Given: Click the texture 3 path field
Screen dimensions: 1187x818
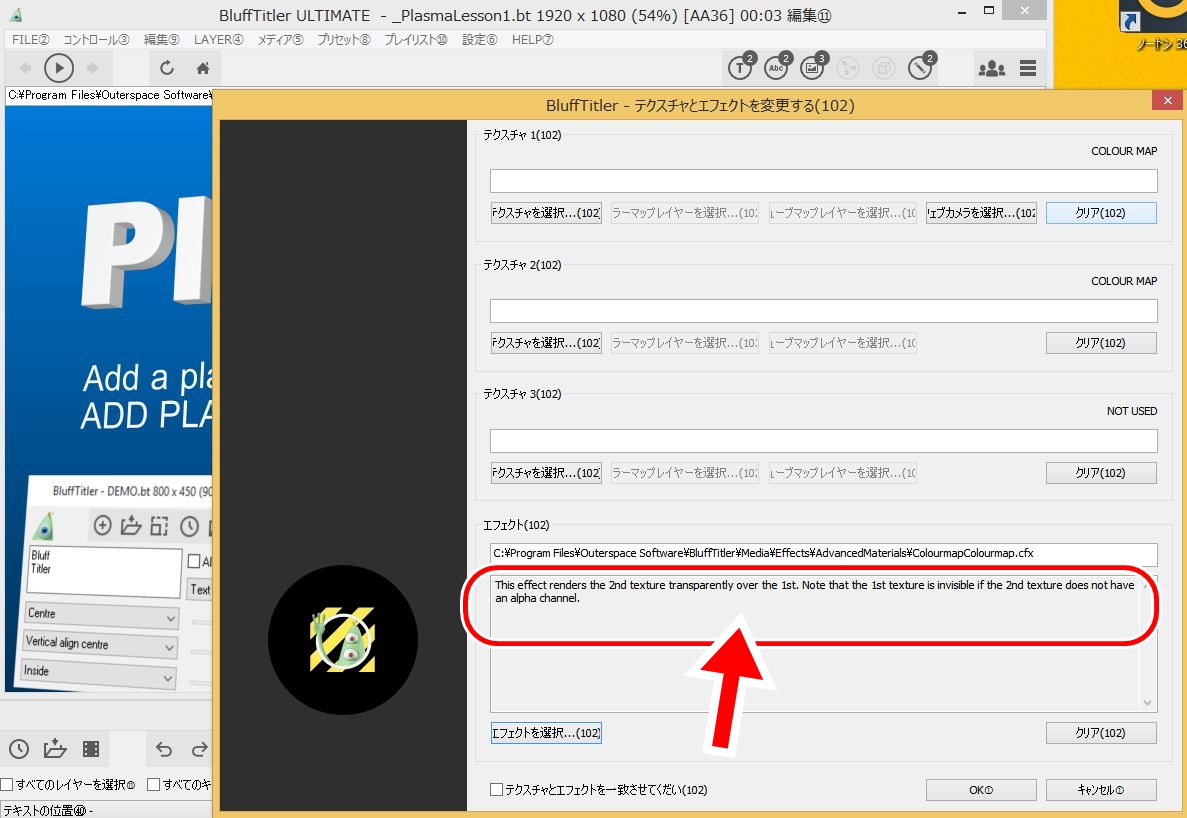Looking at the screenshot, I should [824, 441].
